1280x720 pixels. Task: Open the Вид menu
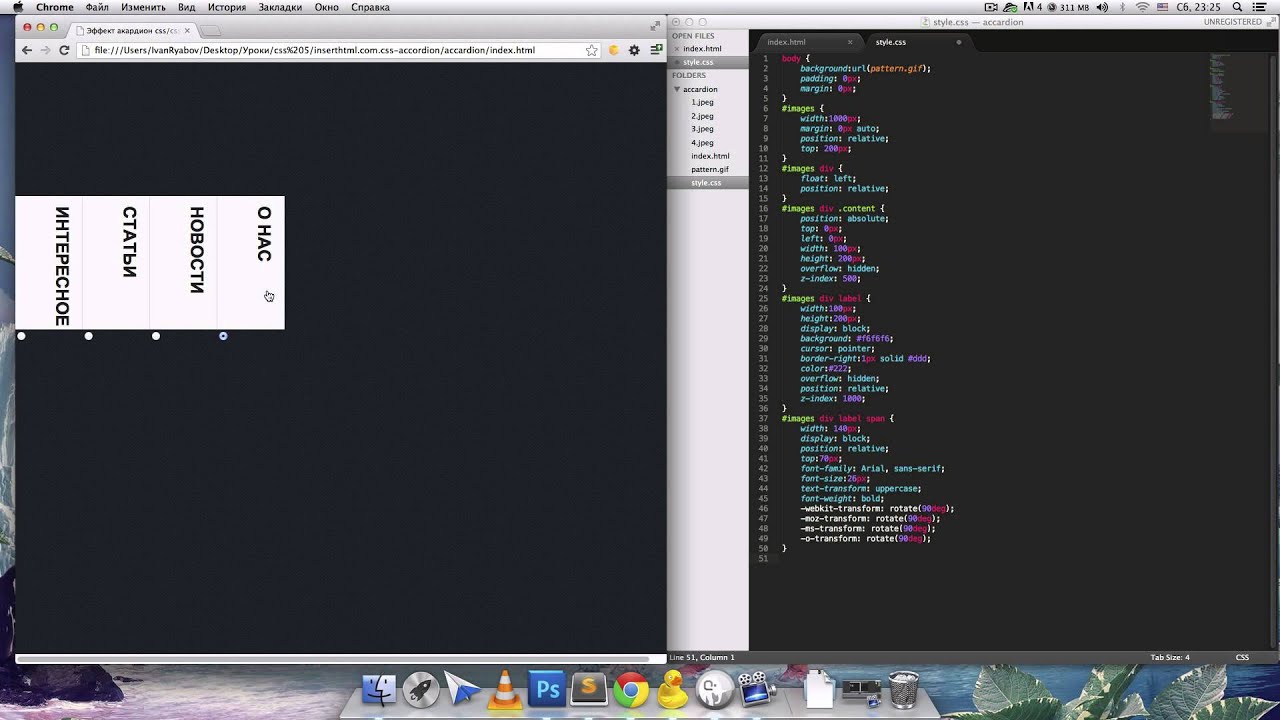tap(186, 7)
